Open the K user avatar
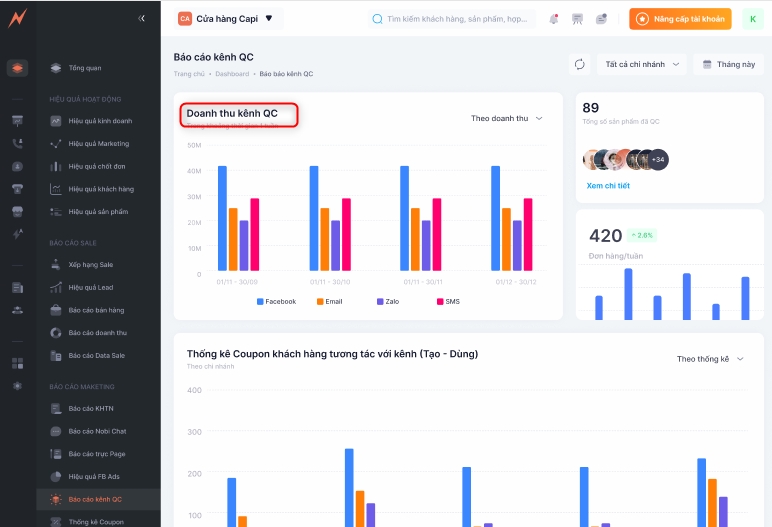 [x=751, y=18]
